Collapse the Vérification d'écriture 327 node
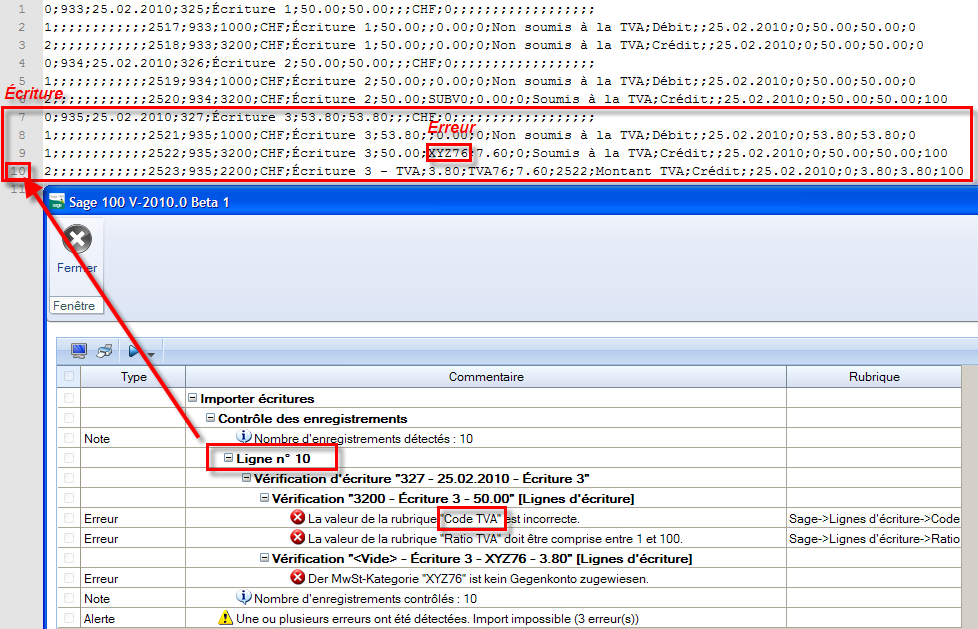978x629 pixels. click(x=246, y=477)
